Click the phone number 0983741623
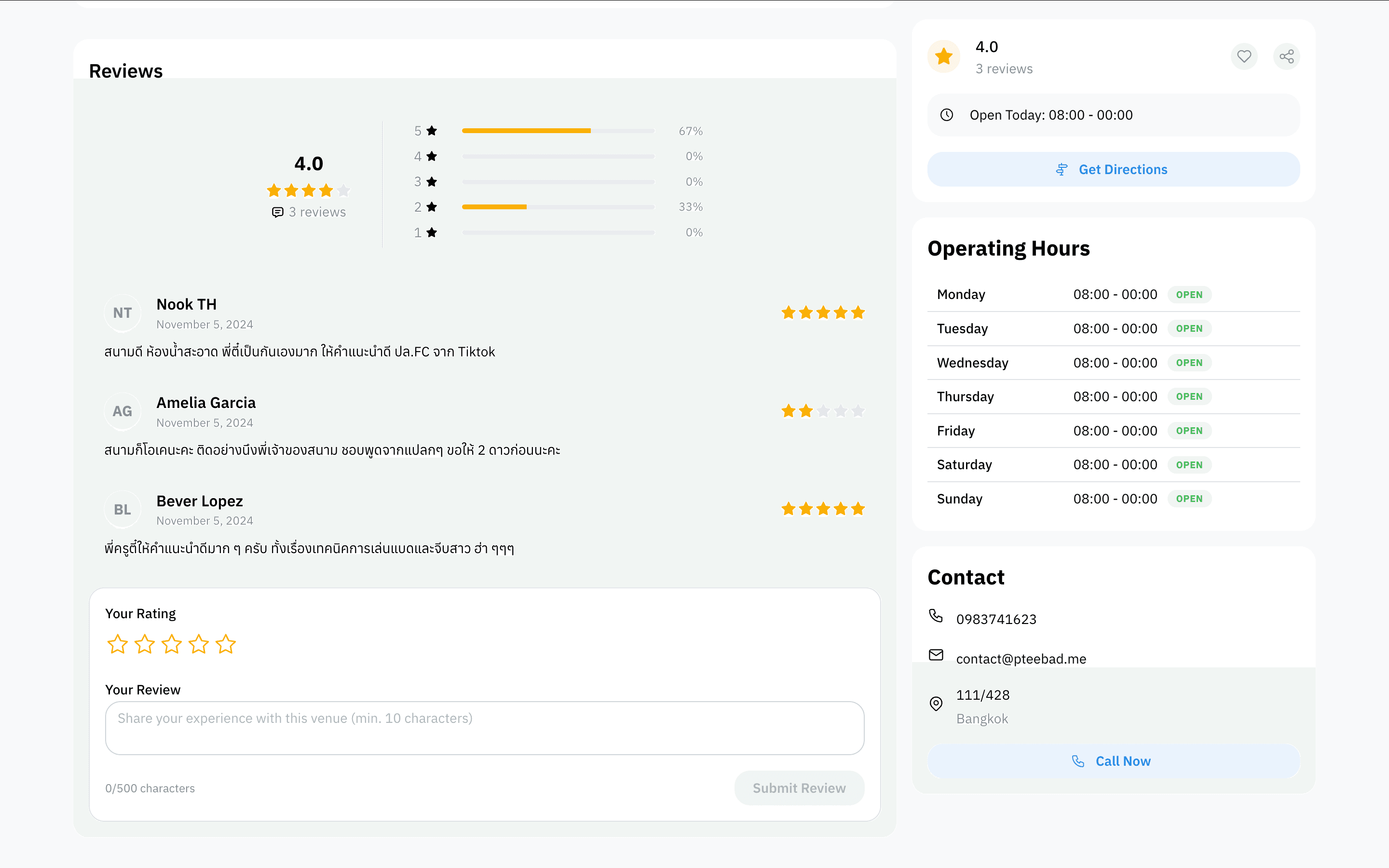Viewport: 1389px width, 868px height. 996,619
